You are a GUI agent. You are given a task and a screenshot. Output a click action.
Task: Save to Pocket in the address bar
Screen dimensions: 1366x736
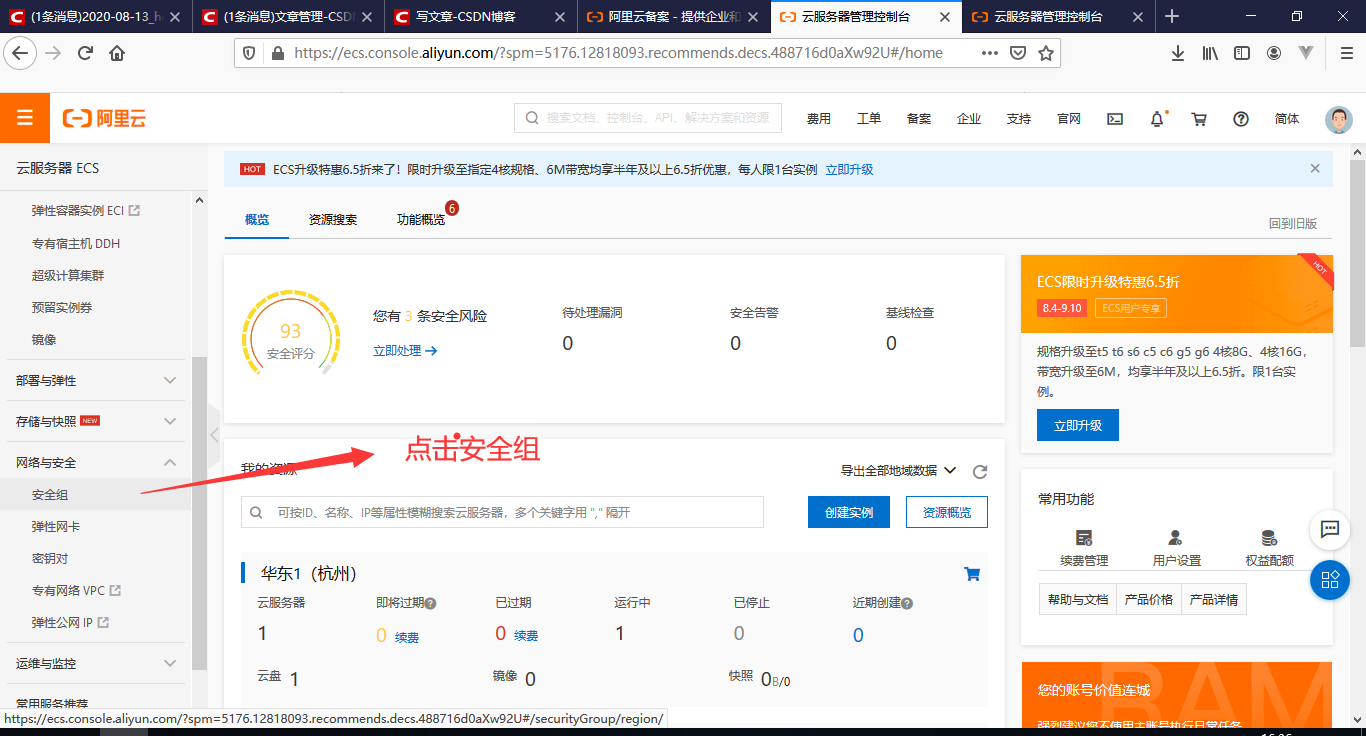click(x=1017, y=53)
